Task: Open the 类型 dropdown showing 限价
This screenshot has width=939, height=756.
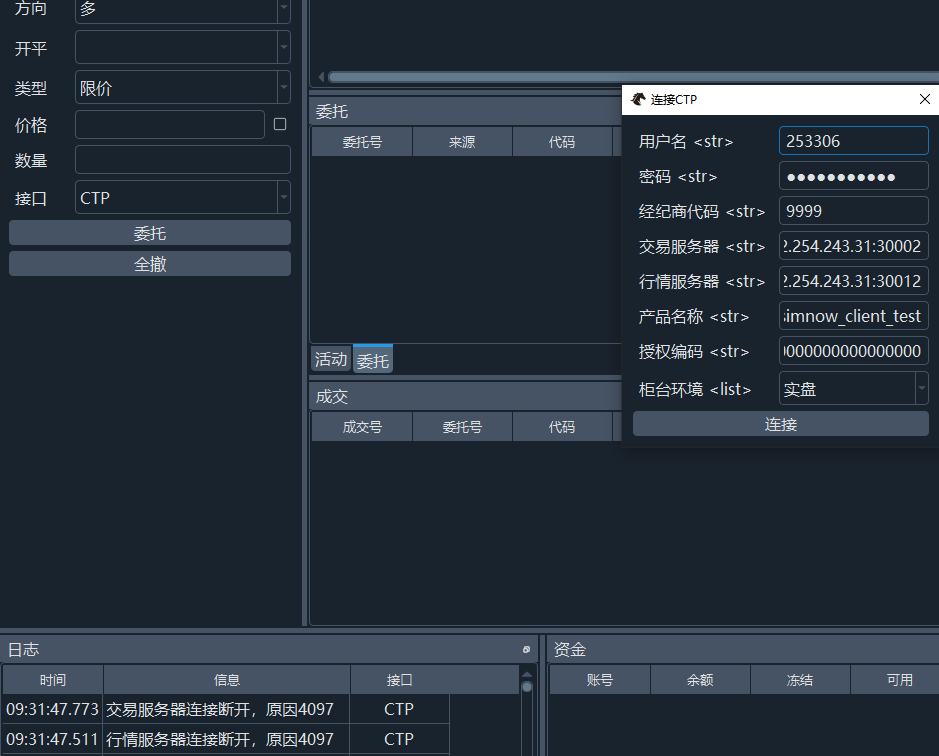Action: 283,87
